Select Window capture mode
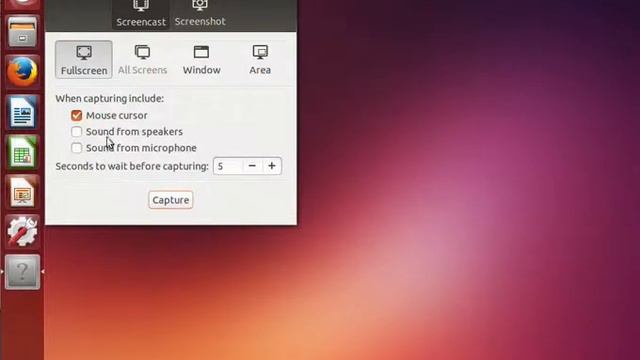 (201, 60)
